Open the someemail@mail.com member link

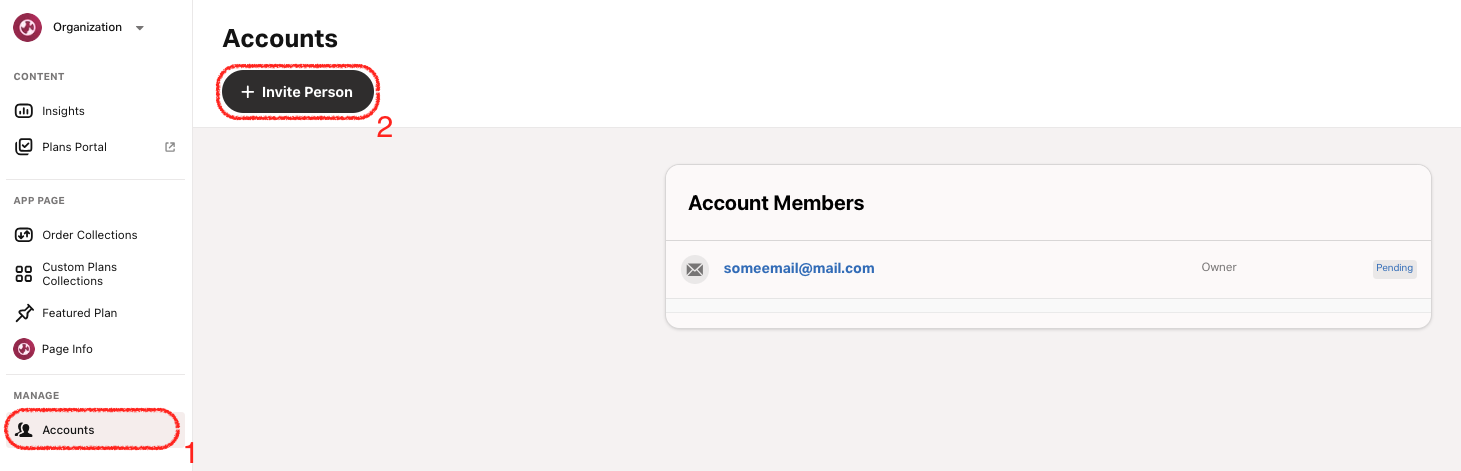tap(799, 268)
